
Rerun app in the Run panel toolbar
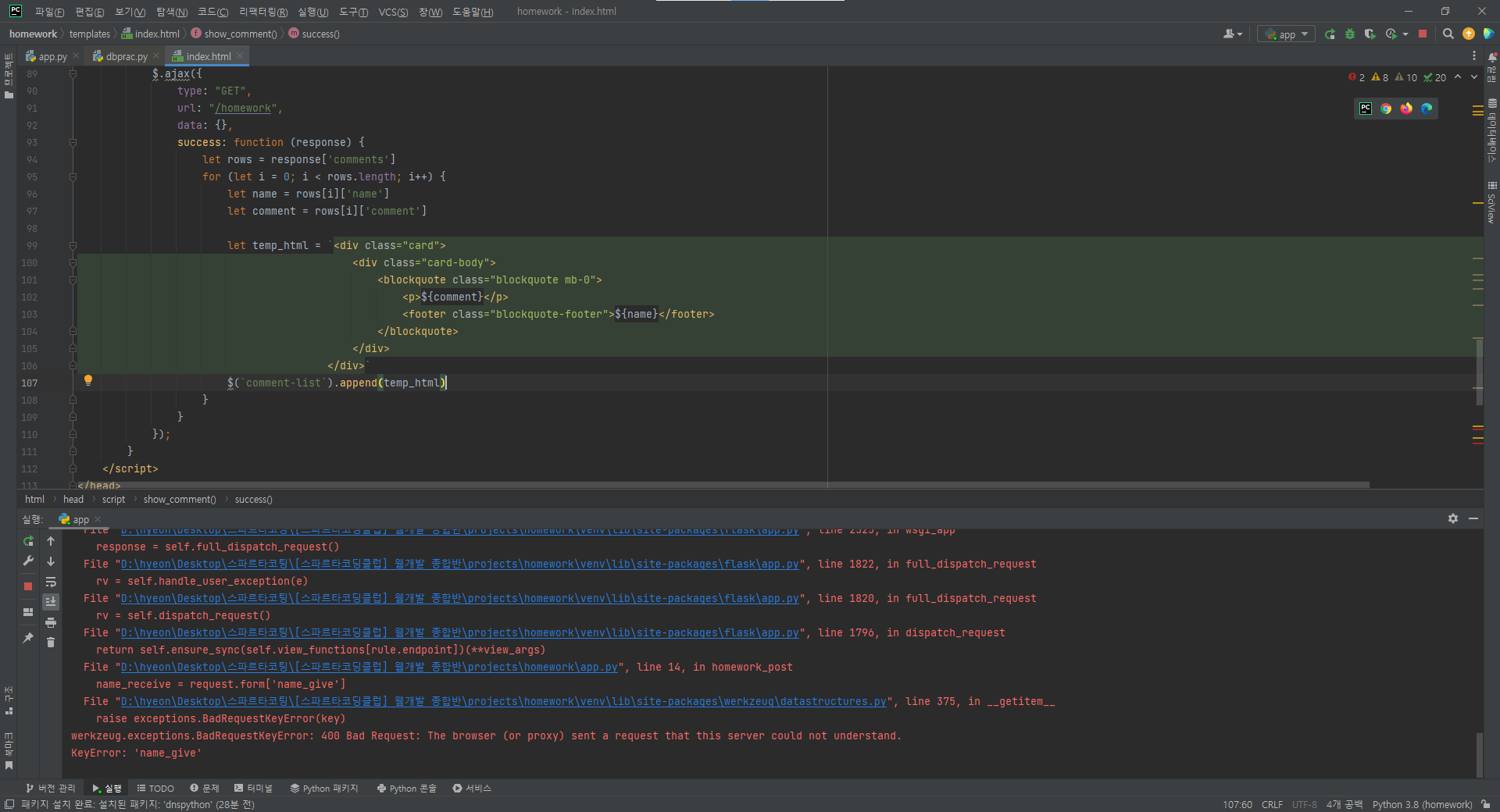[28, 541]
